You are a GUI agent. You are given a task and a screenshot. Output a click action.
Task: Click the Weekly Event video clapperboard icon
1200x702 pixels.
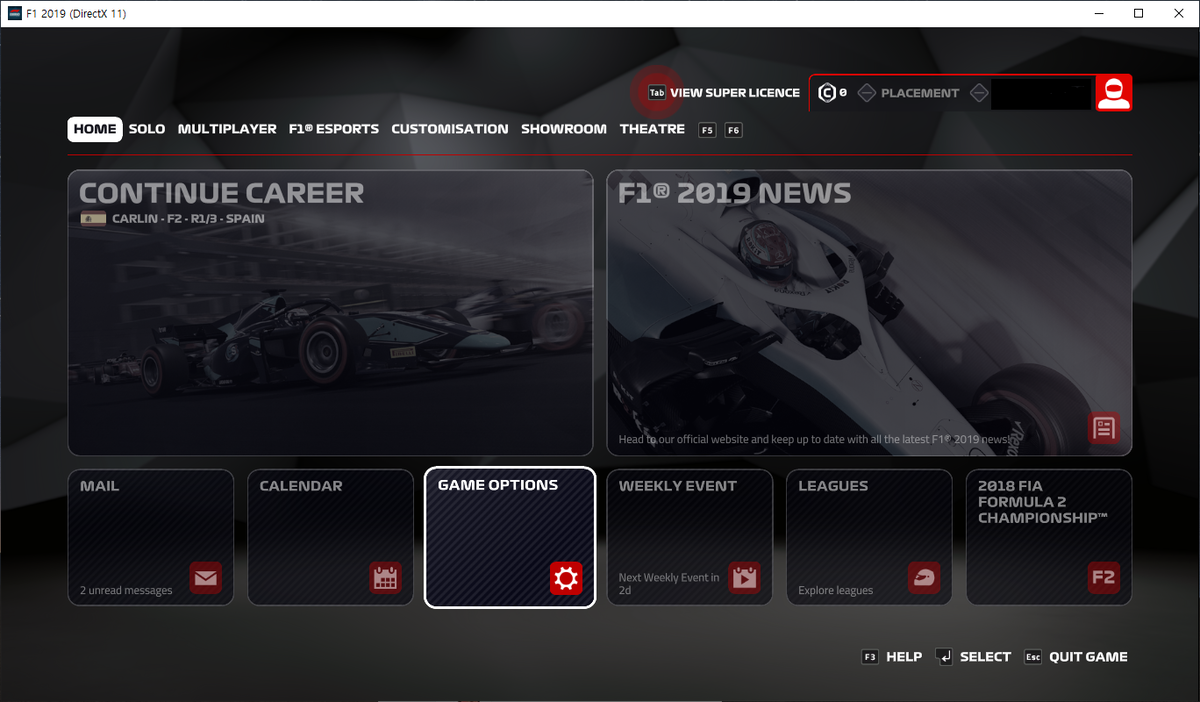(x=744, y=578)
